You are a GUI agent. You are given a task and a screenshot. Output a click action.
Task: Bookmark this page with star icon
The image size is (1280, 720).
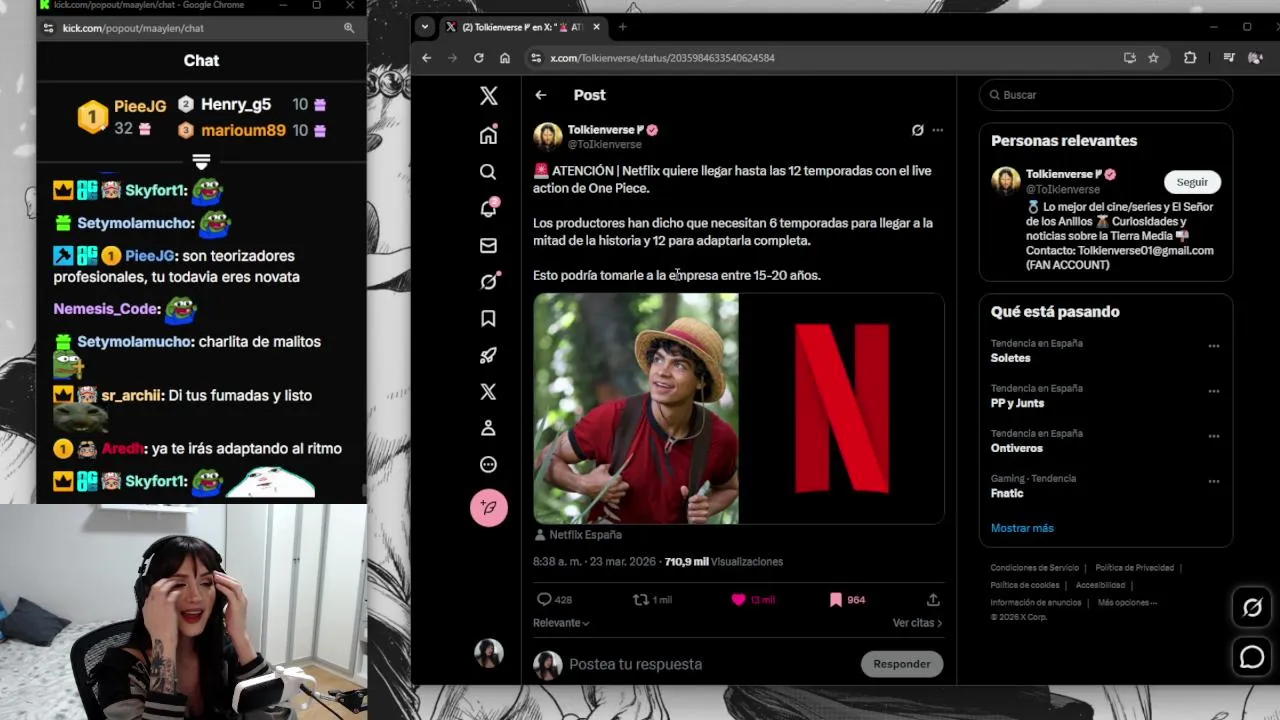tap(1153, 58)
